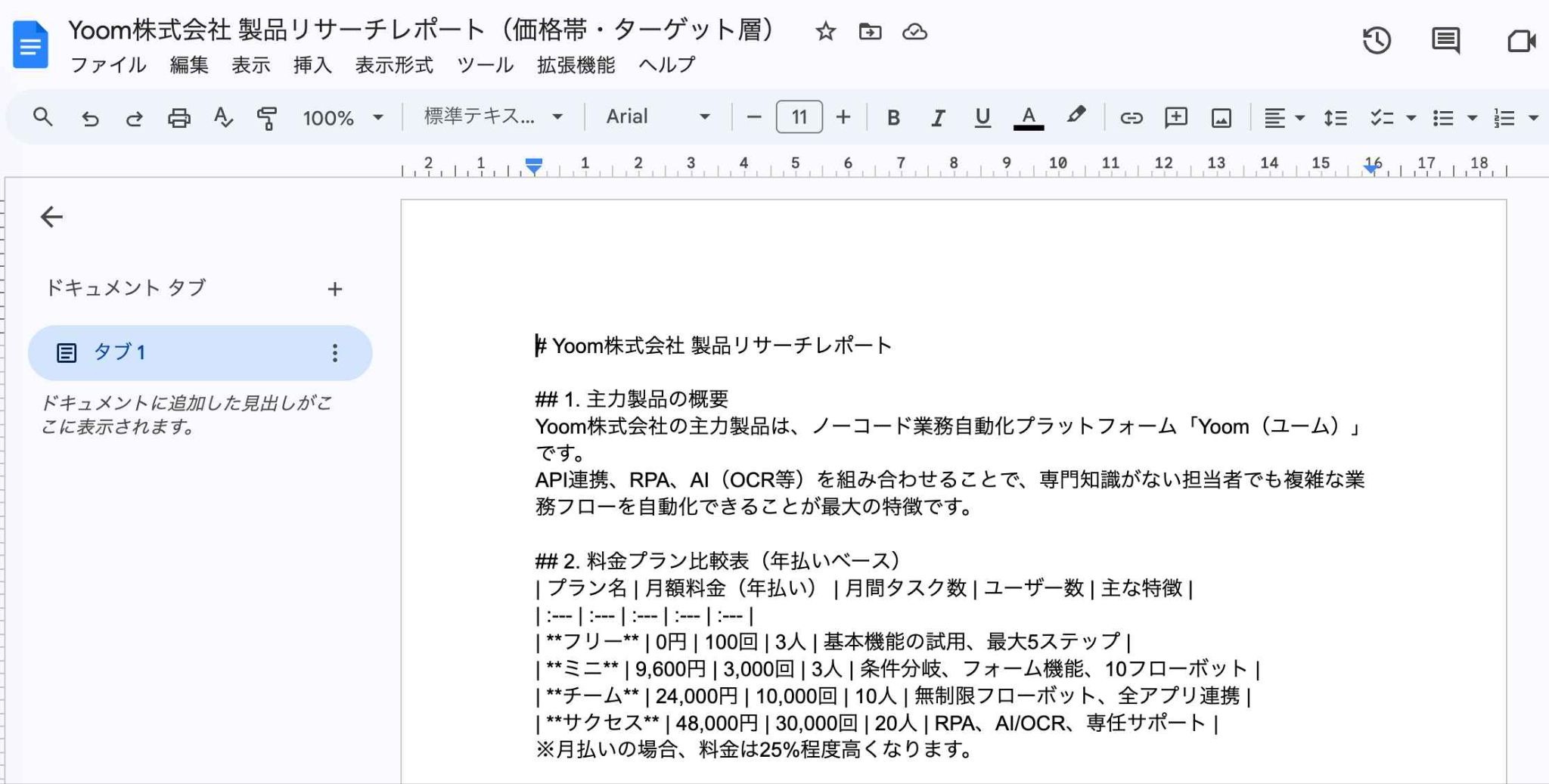The width and height of the screenshot is (1549, 784).
Task: Click the insert link icon
Action: (x=1131, y=118)
